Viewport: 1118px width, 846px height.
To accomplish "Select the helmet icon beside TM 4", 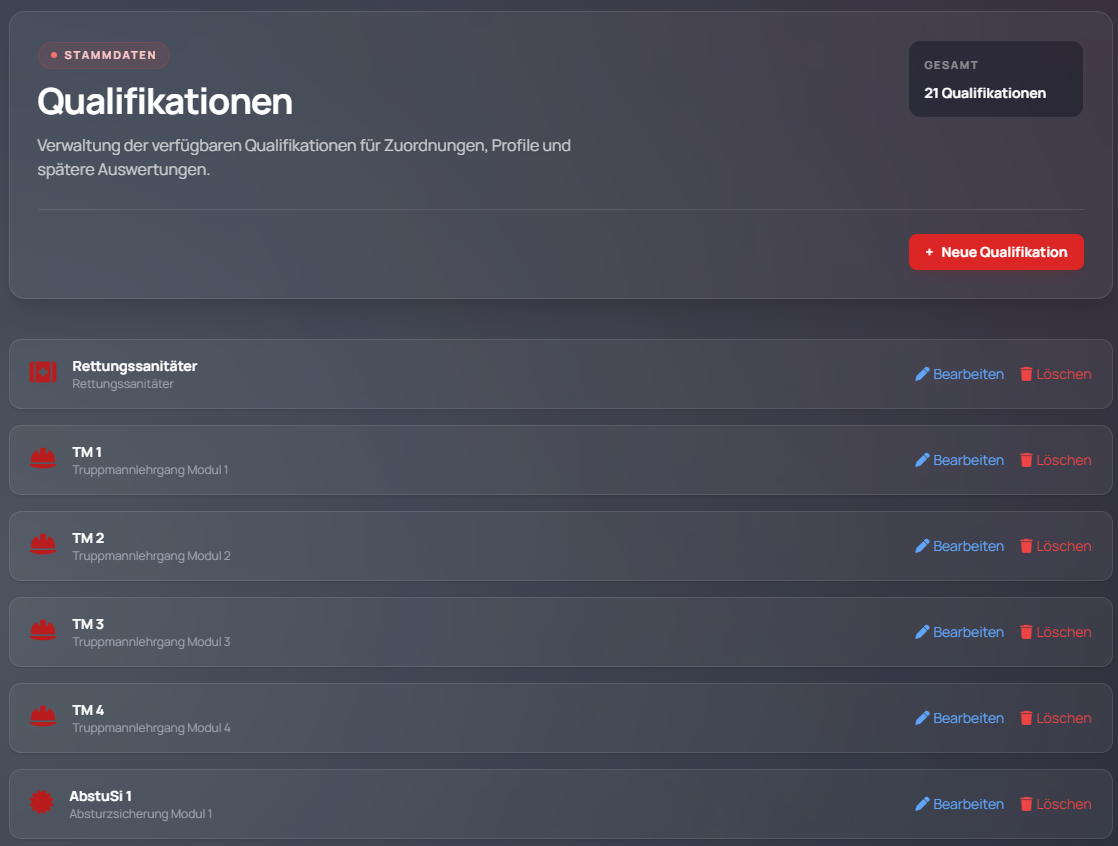I will coord(43,717).
